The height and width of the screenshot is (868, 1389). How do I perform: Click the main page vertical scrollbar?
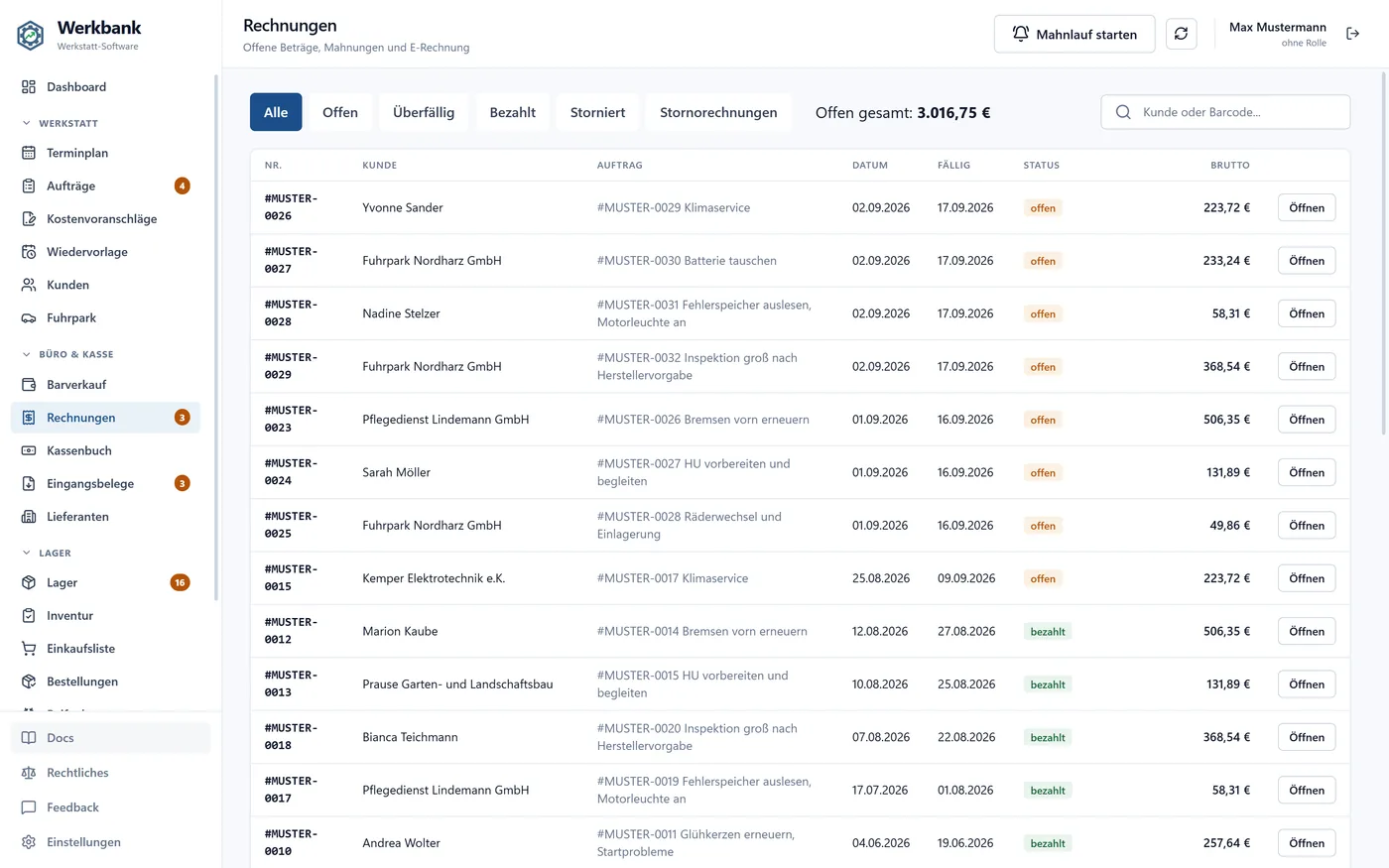(x=1384, y=253)
